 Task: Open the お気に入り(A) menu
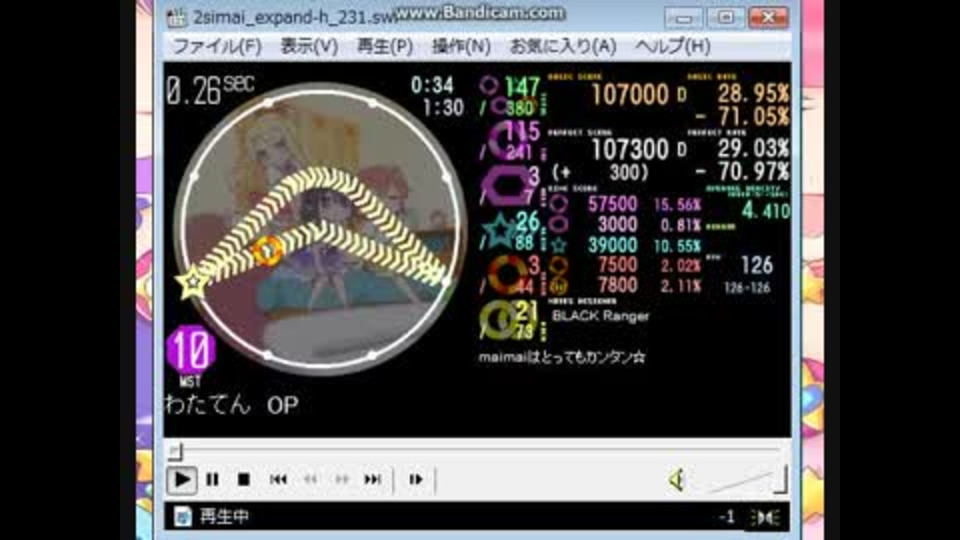coord(563,47)
